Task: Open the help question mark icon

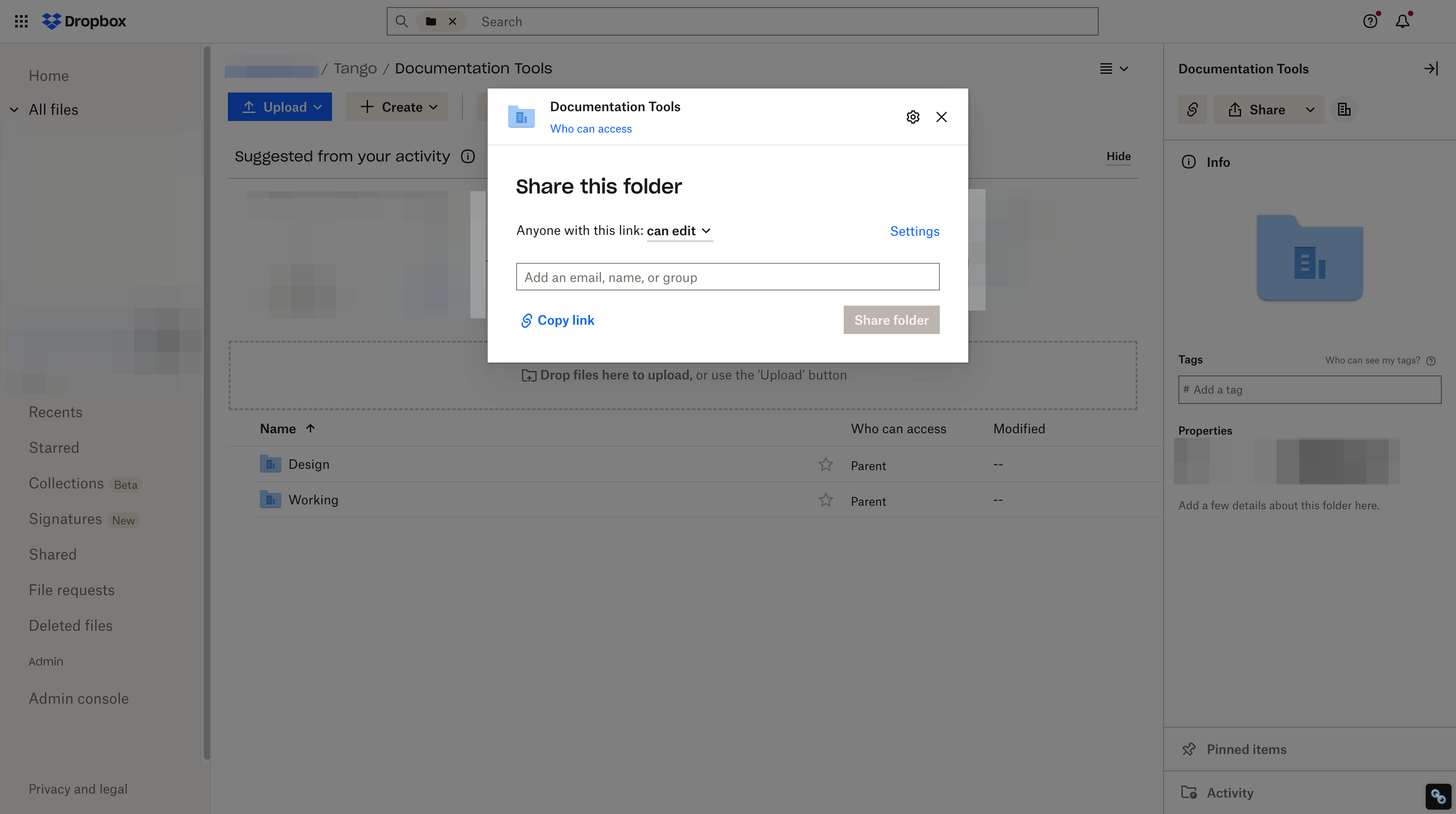Action: [x=1370, y=21]
